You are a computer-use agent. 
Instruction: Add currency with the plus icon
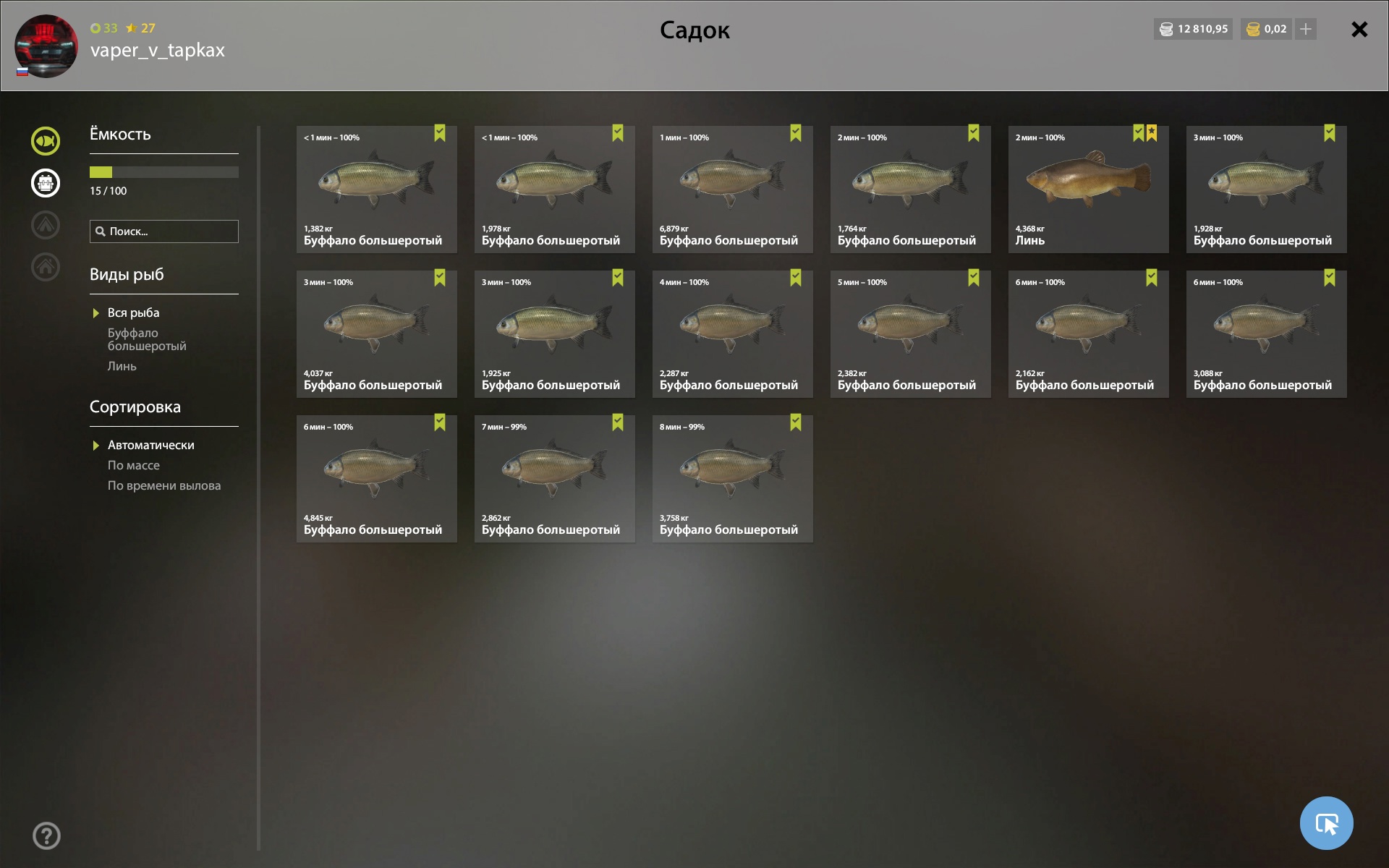[x=1306, y=29]
